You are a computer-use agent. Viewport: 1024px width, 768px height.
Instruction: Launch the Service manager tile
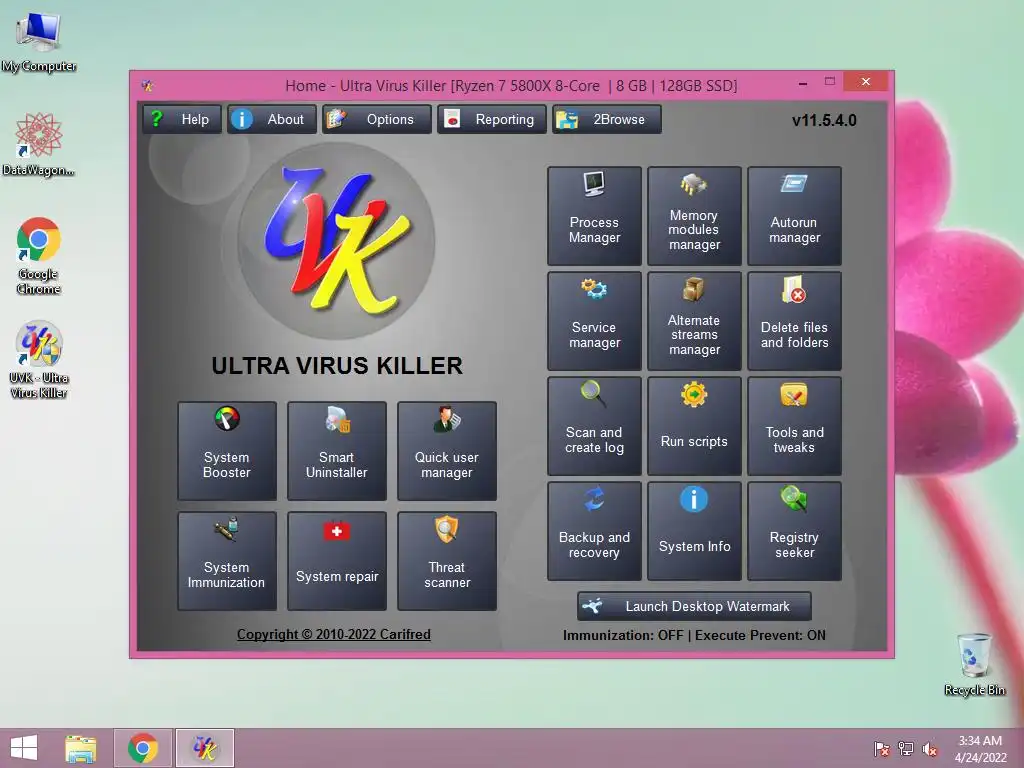click(594, 321)
